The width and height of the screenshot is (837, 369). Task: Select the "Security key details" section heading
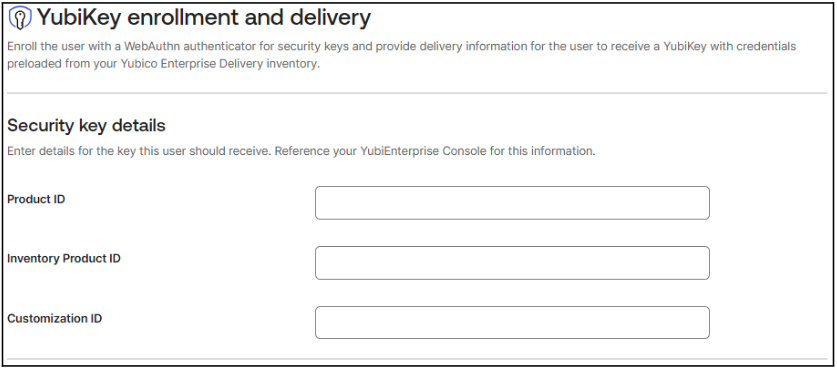tap(86, 125)
